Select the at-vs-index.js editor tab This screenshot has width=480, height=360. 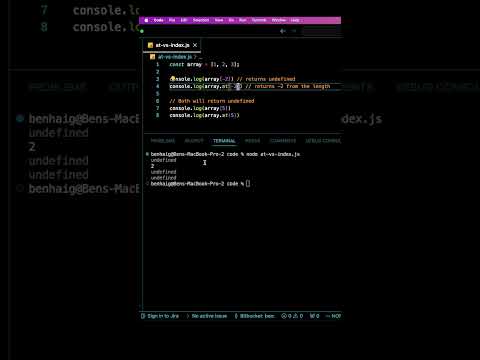(172, 45)
